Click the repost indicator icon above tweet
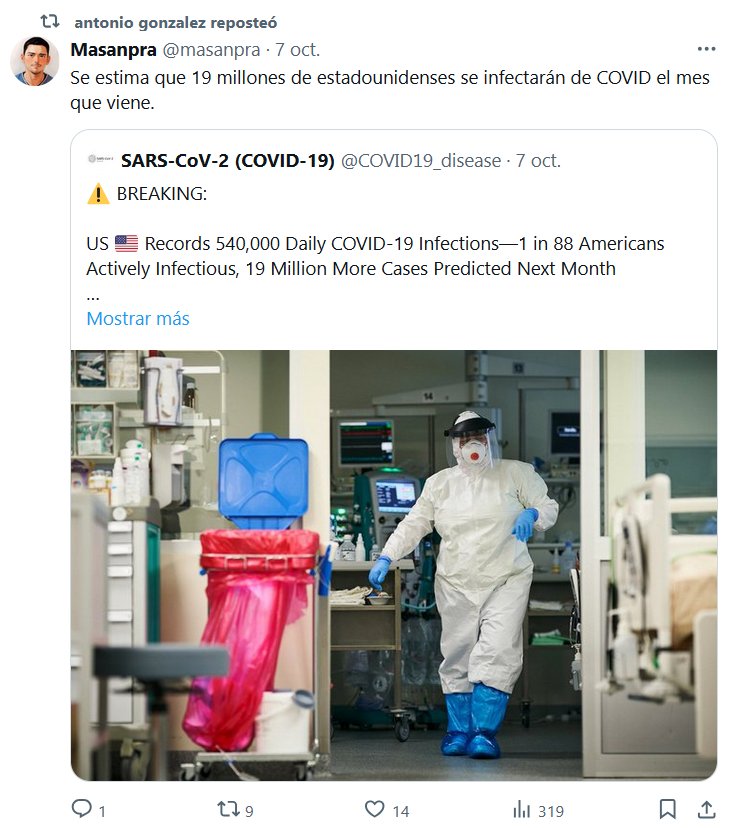This screenshot has width=736, height=828. (50, 22)
